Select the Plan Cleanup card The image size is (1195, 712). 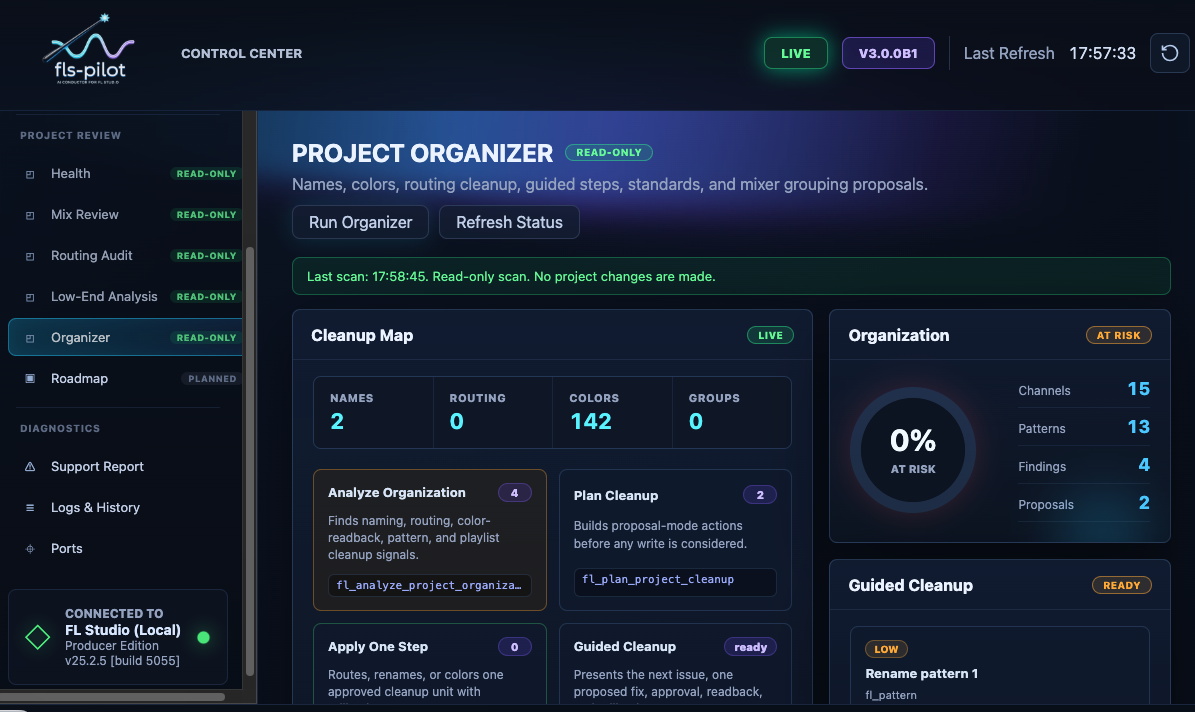coord(675,540)
